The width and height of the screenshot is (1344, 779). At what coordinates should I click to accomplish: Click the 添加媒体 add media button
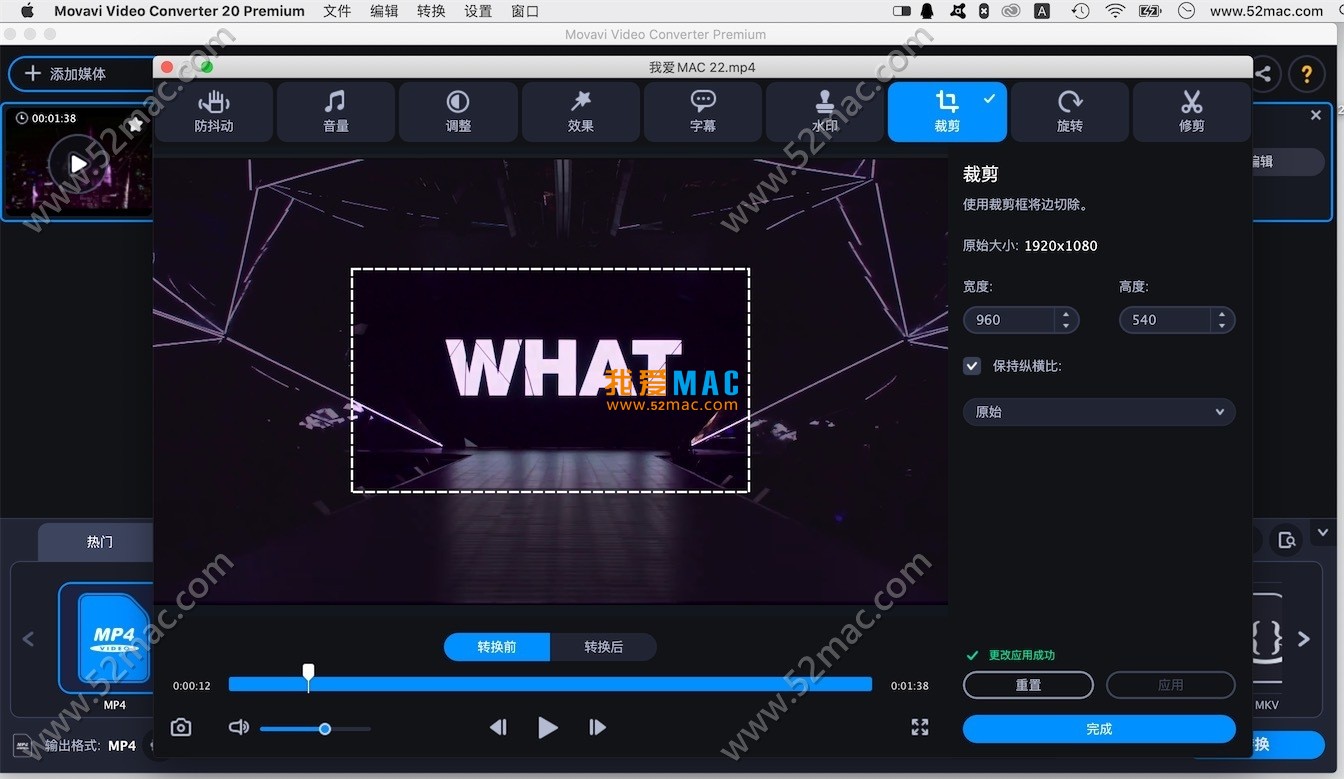tap(81, 74)
